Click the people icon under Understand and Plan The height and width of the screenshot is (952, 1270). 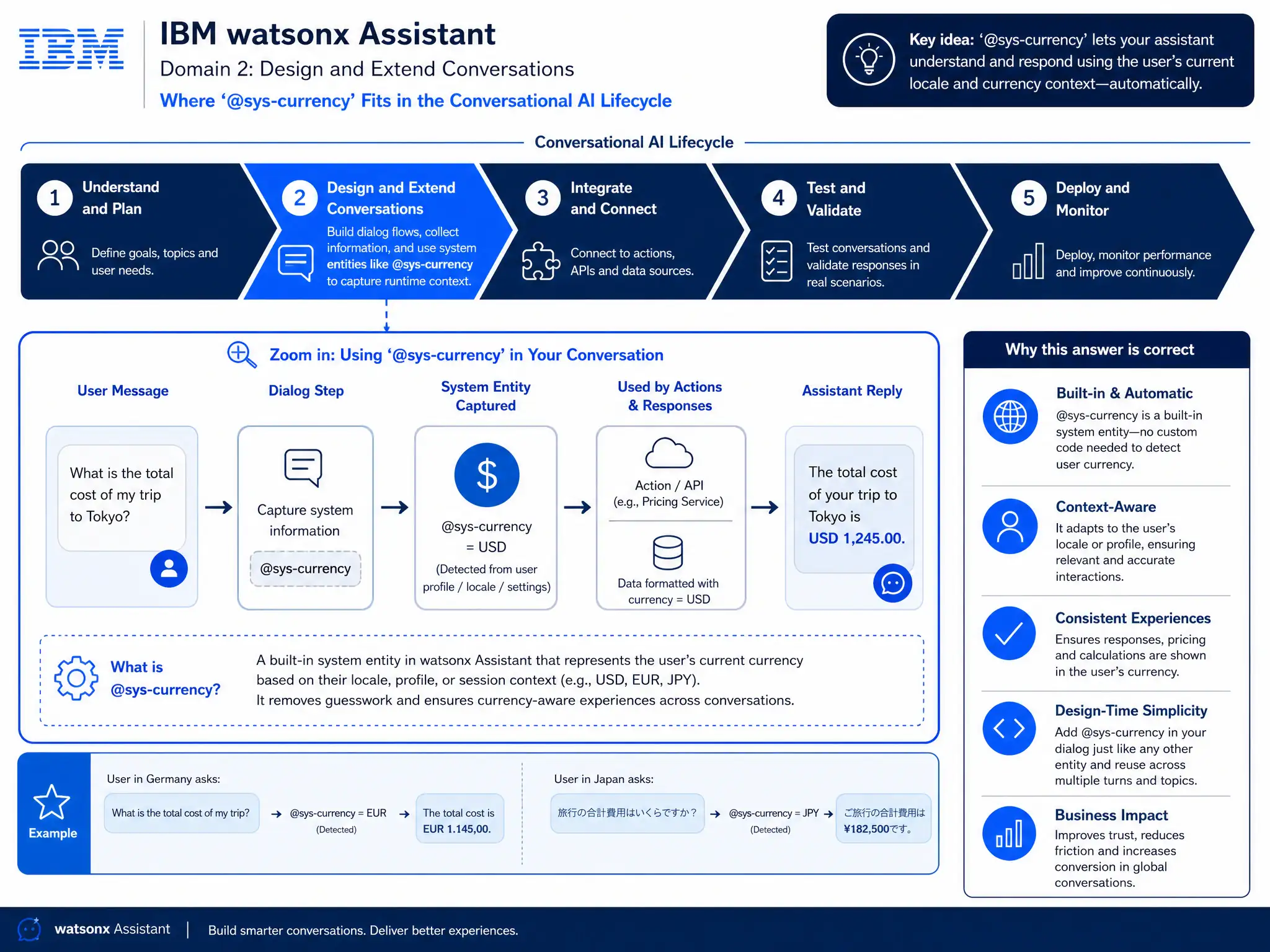click(x=58, y=255)
